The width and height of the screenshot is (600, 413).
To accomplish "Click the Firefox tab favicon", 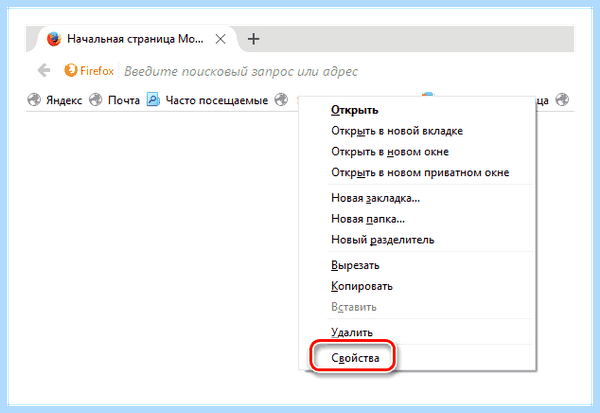I will click(x=54, y=39).
